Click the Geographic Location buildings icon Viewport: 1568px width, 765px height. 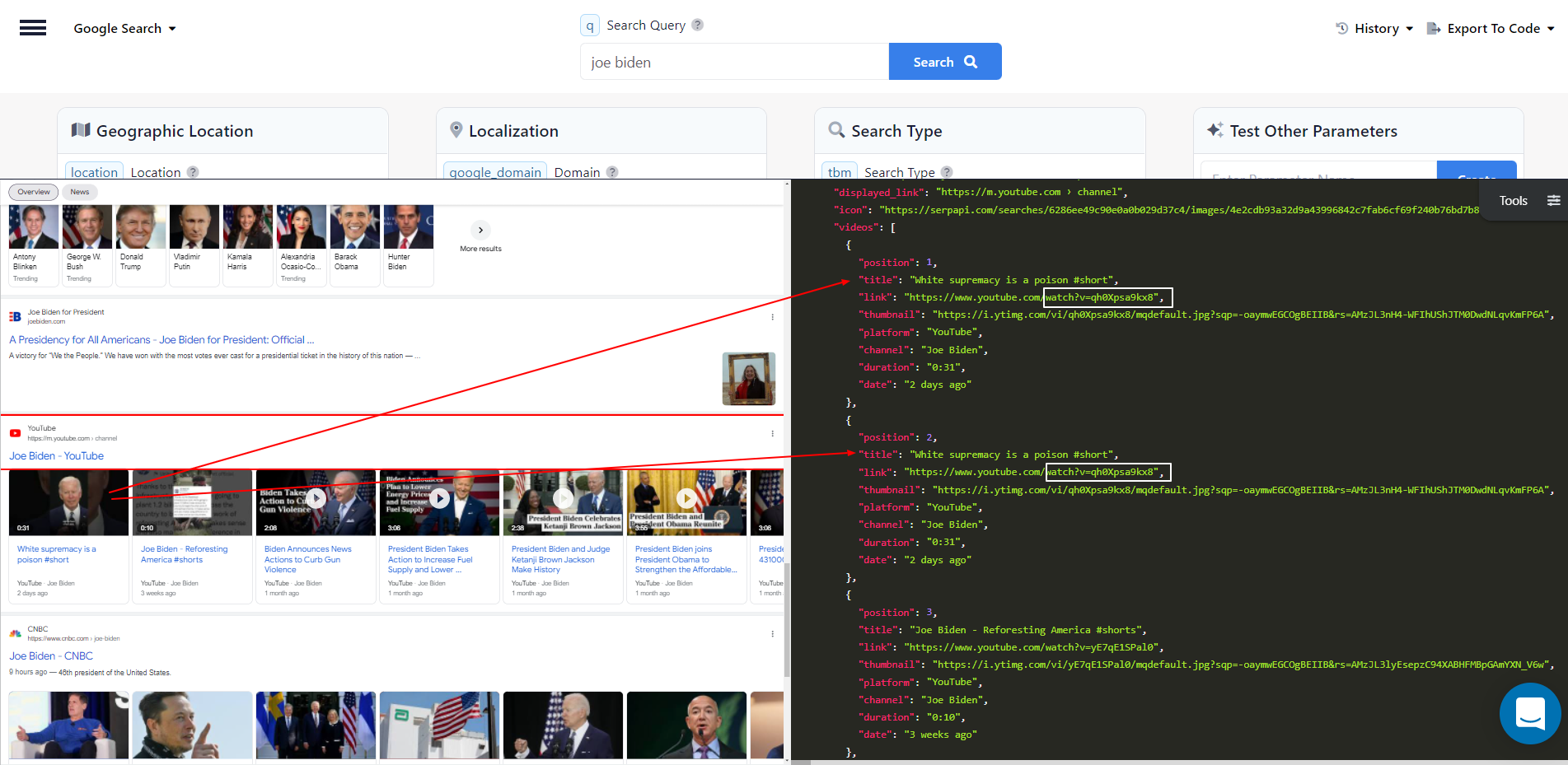[x=80, y=129]
